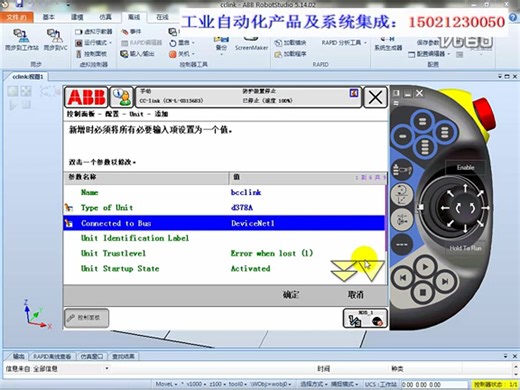Screen dimensions: 520x390
Task: Switch to the 建模 ribbon tab
Action: click(77, 17)
